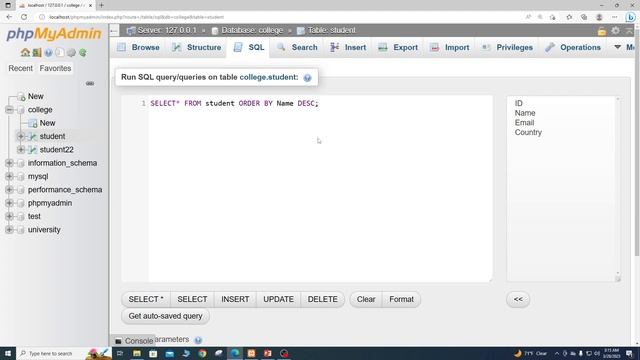The height and width of the screenshot is (360, 640).
Task: Open student22 table in tree
Action: 56,150
